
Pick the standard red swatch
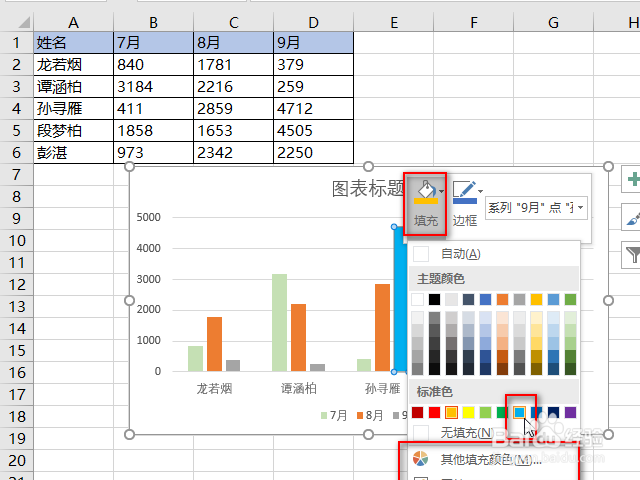click(434, 413)
